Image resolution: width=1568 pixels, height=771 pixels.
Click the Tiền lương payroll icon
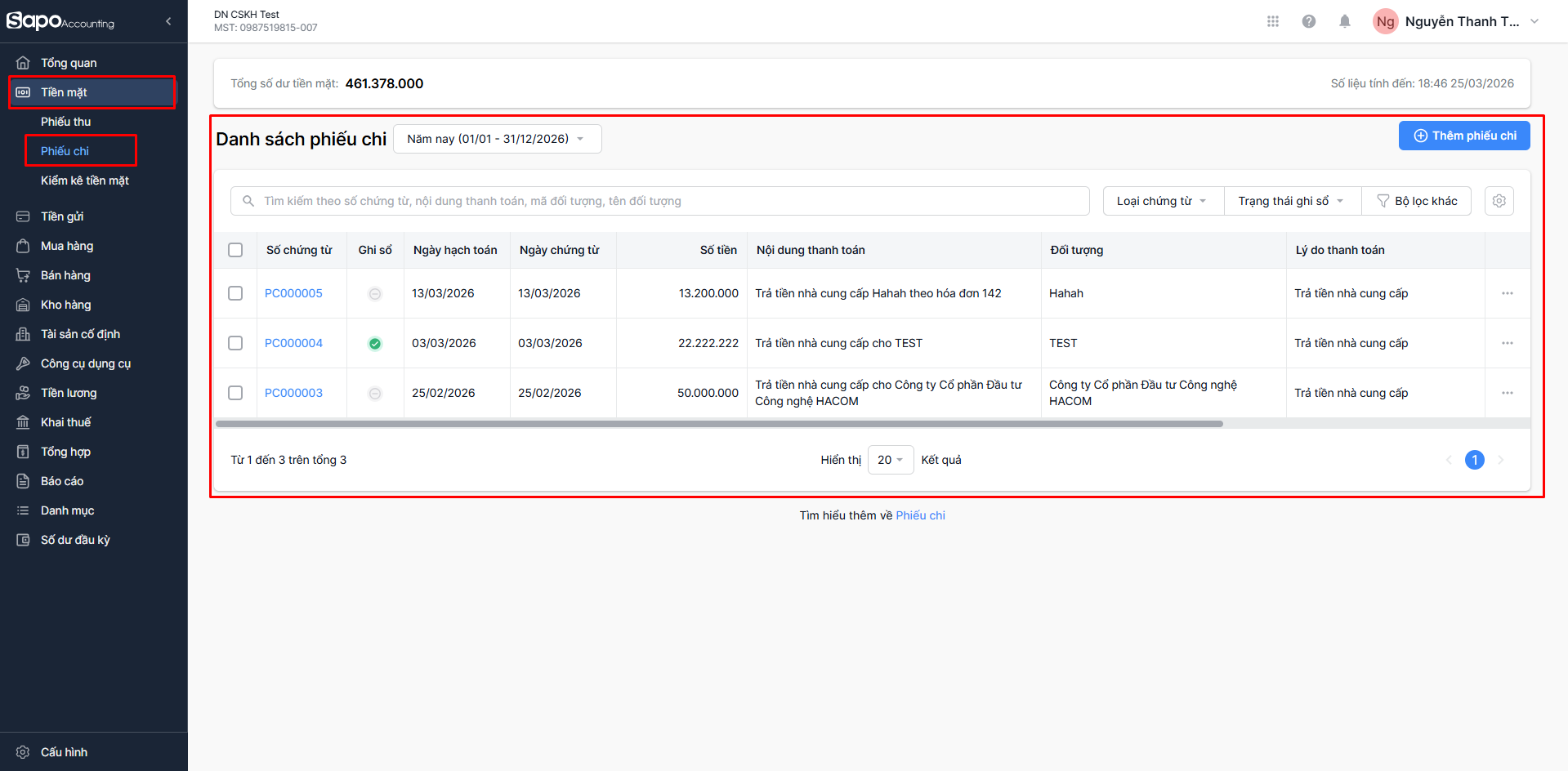pyautogui.click(x=23, y=393)
